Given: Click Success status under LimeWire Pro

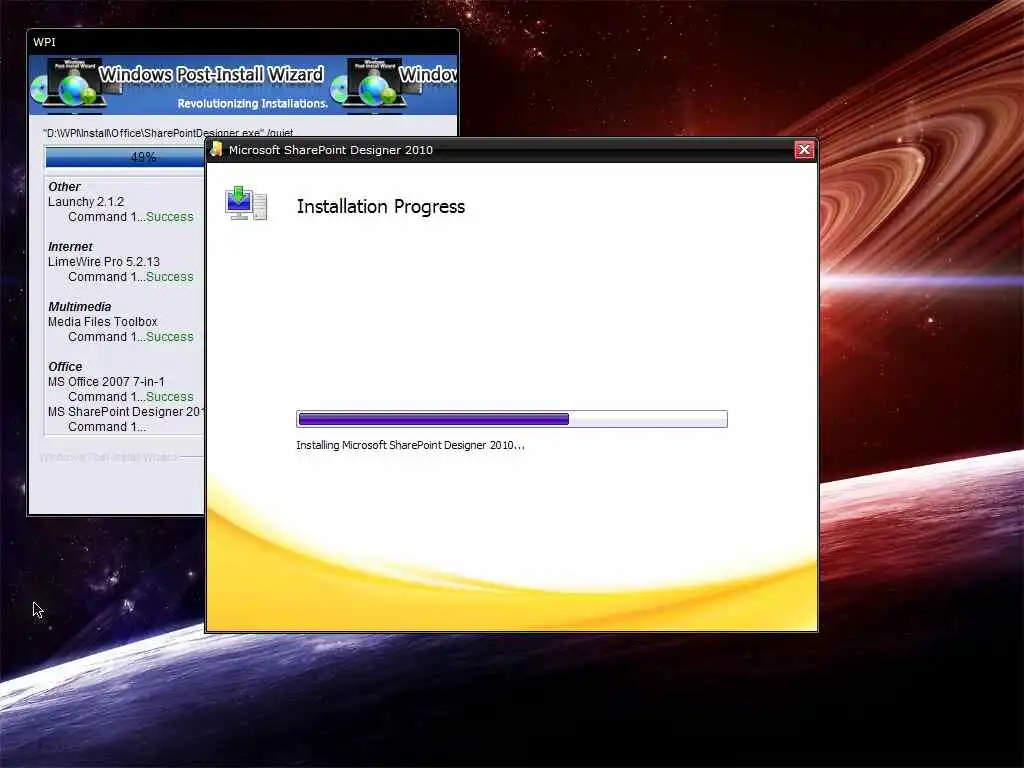Looking at the screenshot, I should [170, 277].
